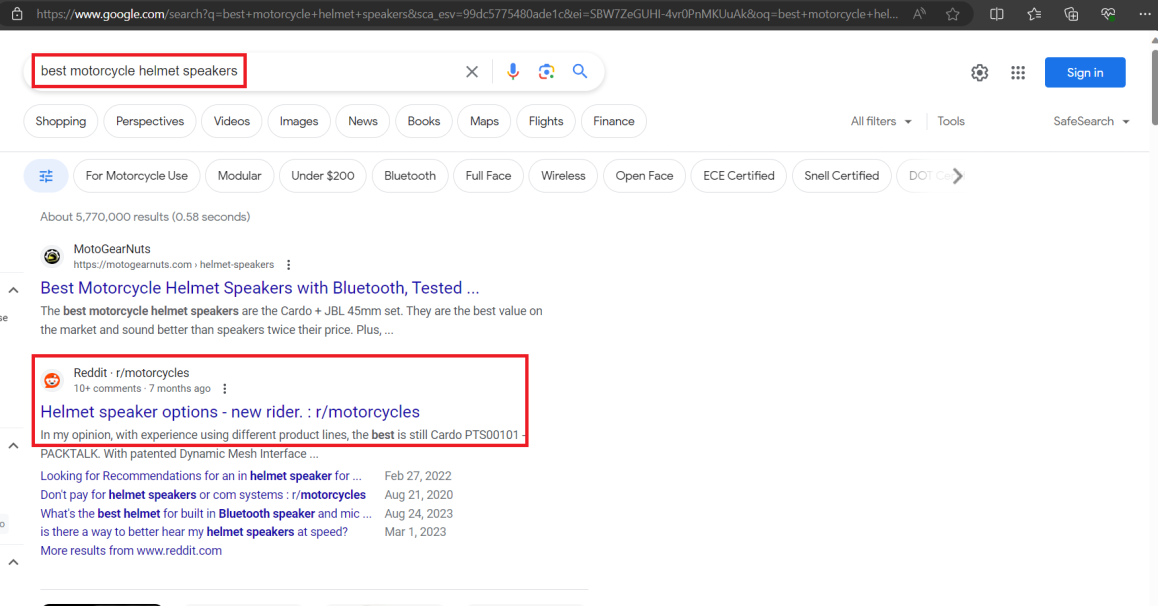Switch to the Books tab
1158x606 pixels.
click(424, 121)
